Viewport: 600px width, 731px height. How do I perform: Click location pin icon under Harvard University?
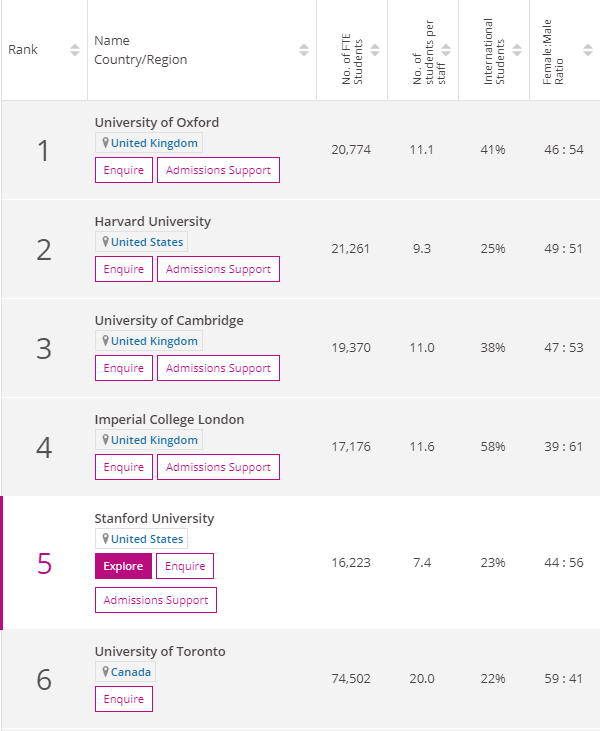[105, 242]
